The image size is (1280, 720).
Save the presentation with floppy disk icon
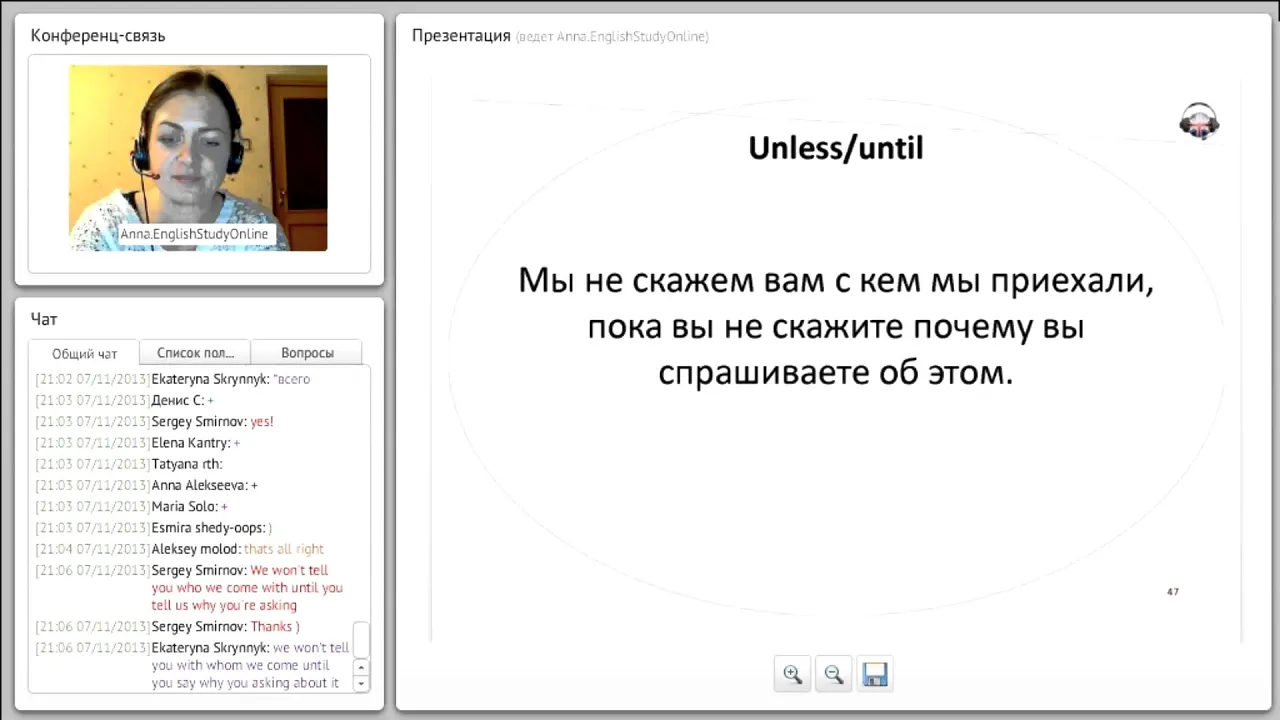pyautogui.click(x=875, y=675)
